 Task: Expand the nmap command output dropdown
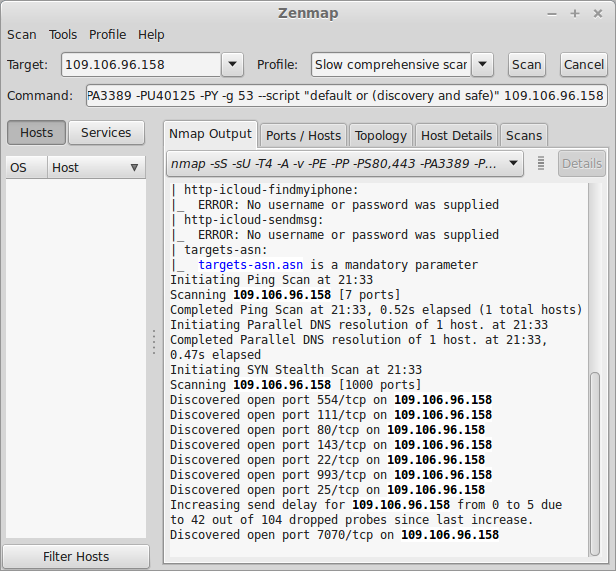click(345, 163)
